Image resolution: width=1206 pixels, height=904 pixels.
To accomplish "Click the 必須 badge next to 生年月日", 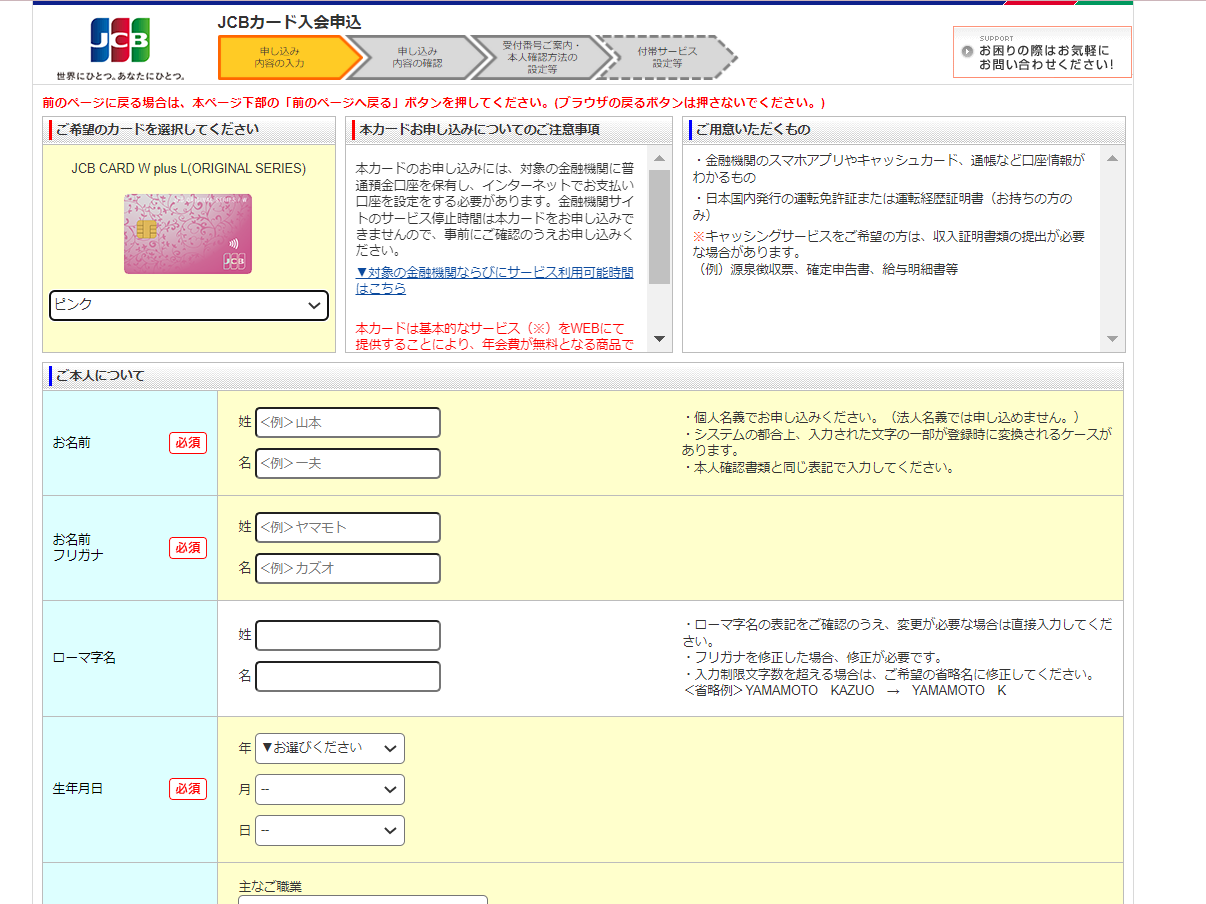I will point(188,789).
